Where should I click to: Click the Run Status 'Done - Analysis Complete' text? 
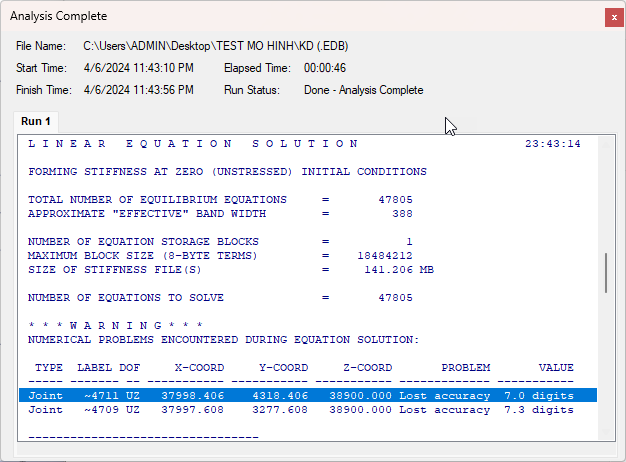[363, 90]
